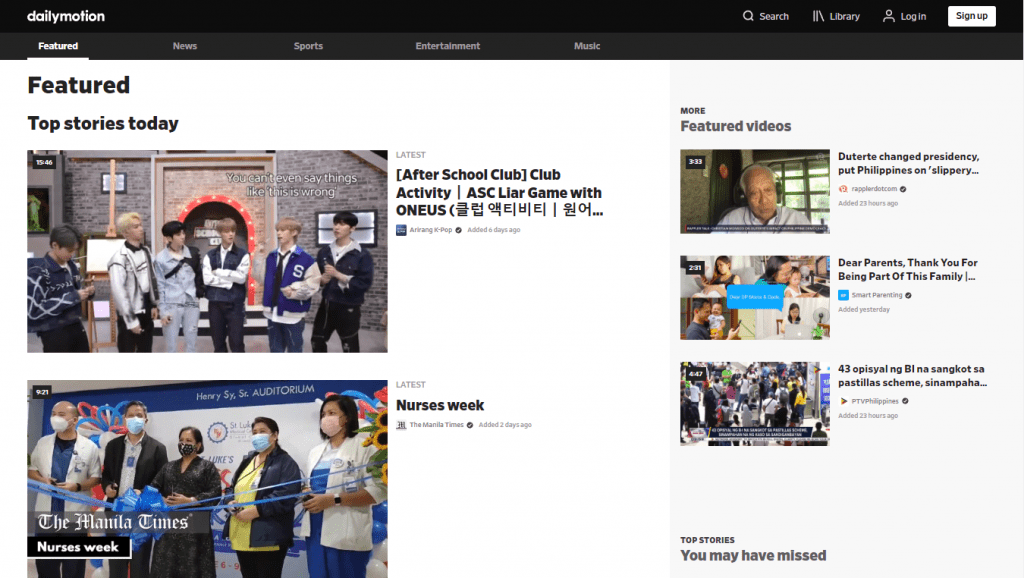This screenshot has height=578, width=1024.
Task: Open Duterte changed presidency video title
Action: pos(908,163)
